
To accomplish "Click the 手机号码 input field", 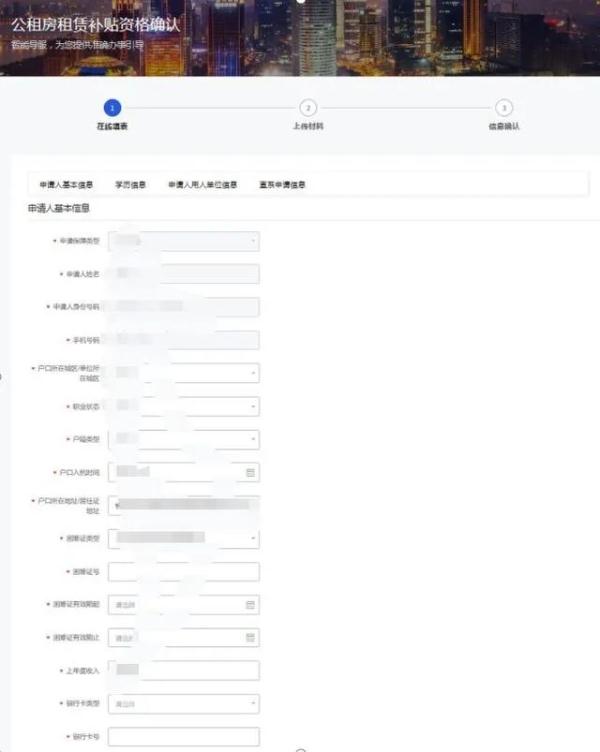I will 183,340.
